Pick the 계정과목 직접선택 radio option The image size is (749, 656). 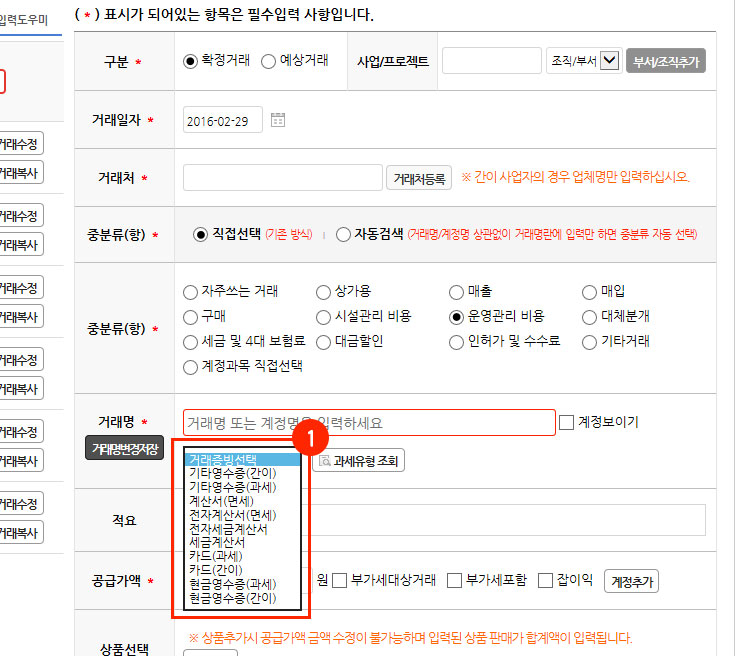pos(191,366)
